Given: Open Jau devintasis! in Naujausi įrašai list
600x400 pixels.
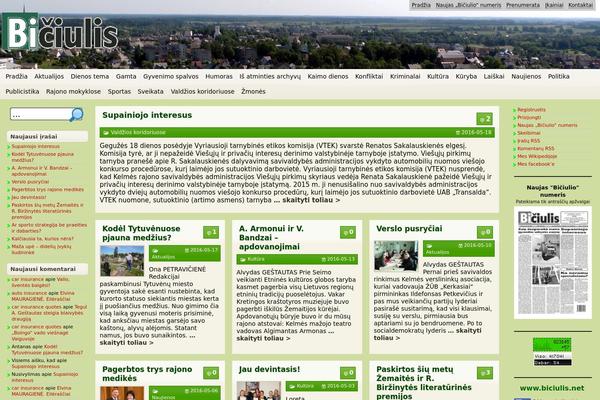Looking at the screenshot, I should [29, 197].
